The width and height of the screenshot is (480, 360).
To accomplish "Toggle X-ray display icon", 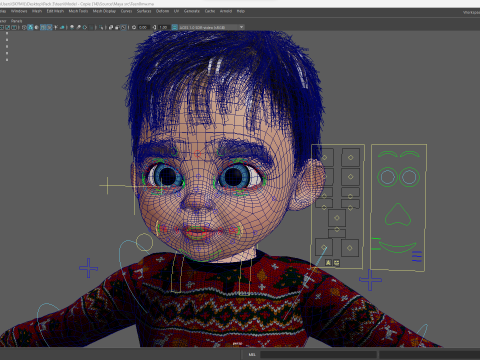I will (x=111, y=27).
